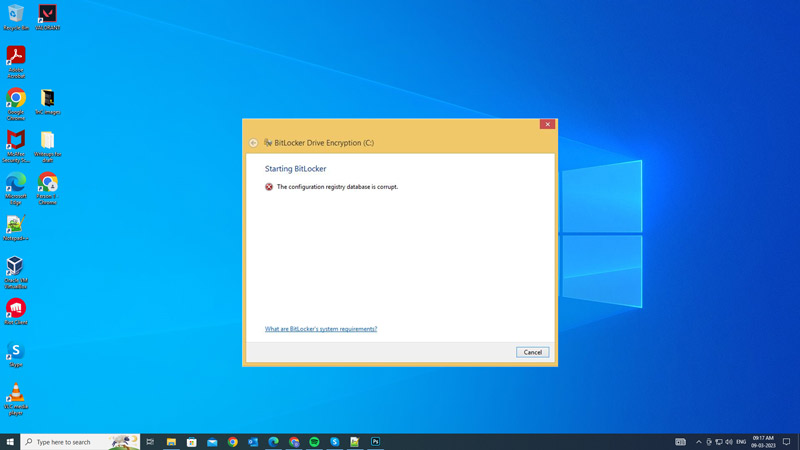The height and width of the screenshot is (450, 800).
Task: Select the Adobe Acrobat desktop shortcut
Action: coord(16,62)
